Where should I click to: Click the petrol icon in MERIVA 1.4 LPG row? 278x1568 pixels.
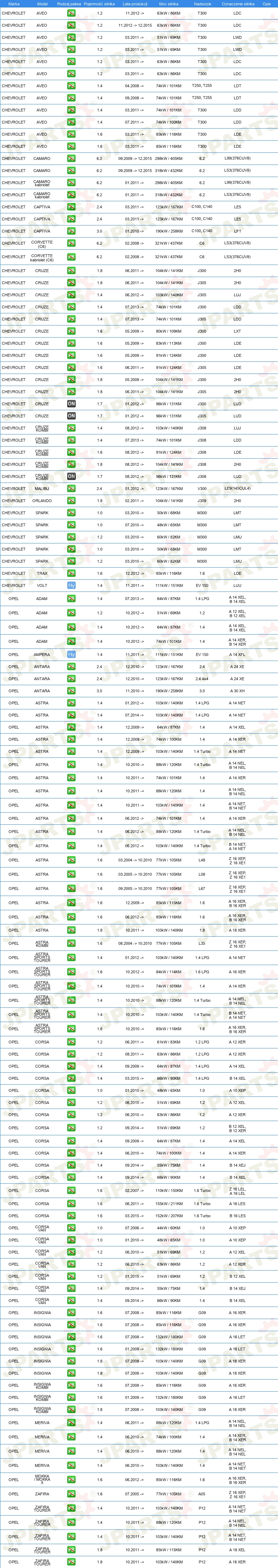pos(71,1423)
